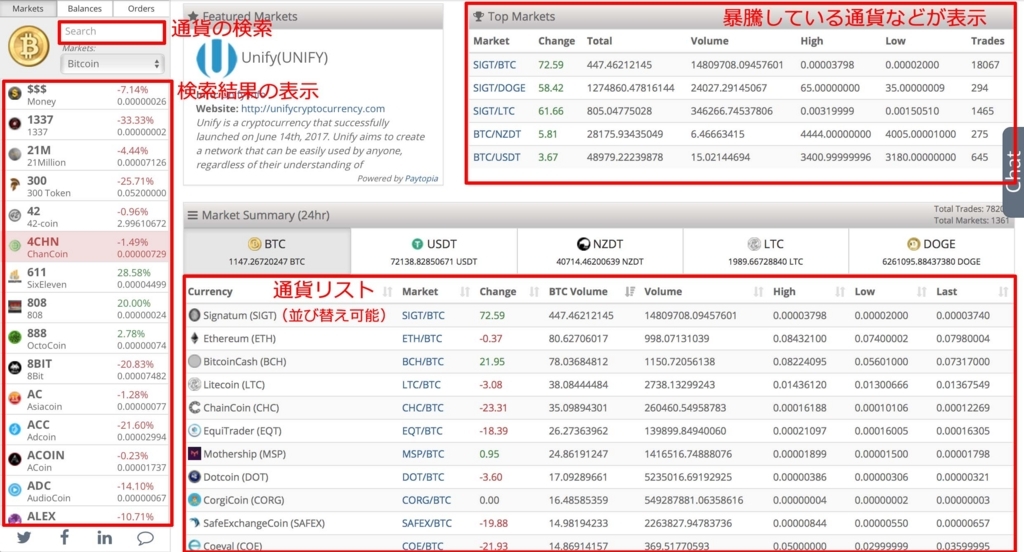Switch to the Orders tab

141,8
